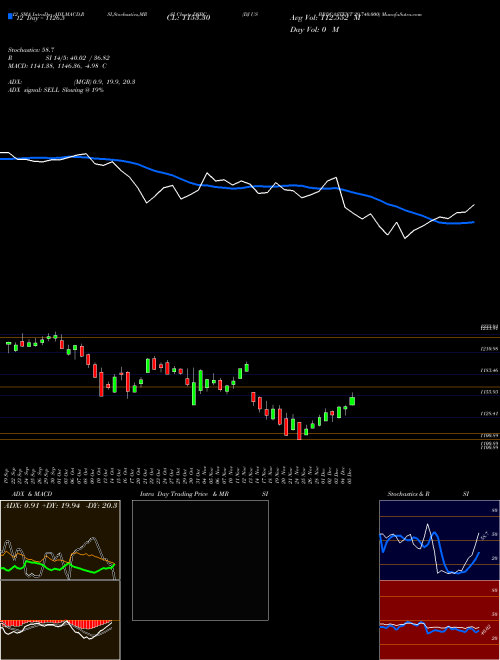This screenshot has width=500, height=660.
Task: Click the 'Day Vol: 0 M' label
Action: coord(314,30)
